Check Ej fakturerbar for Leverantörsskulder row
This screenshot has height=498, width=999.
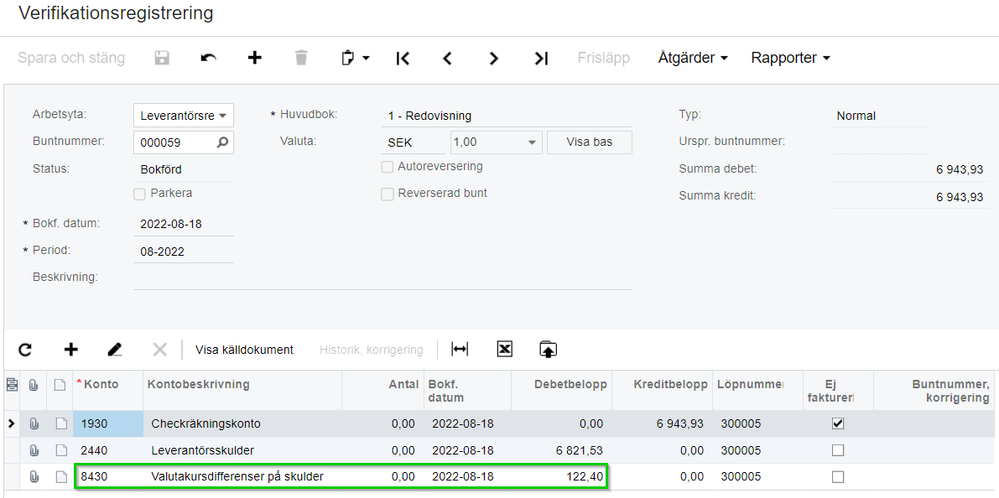coord(838,450)
